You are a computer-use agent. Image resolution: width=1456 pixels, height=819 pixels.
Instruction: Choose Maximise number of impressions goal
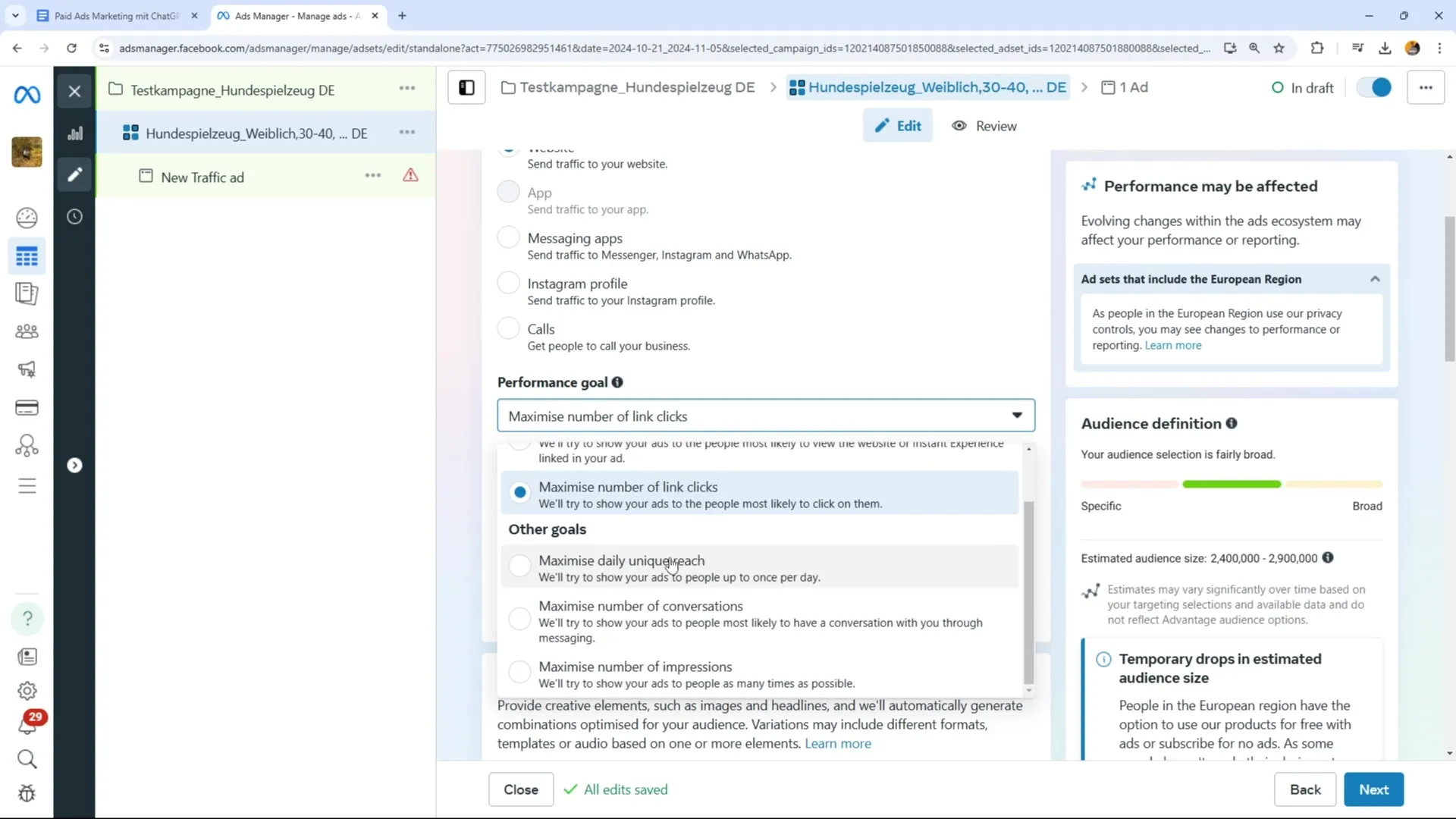click(759, 674)
